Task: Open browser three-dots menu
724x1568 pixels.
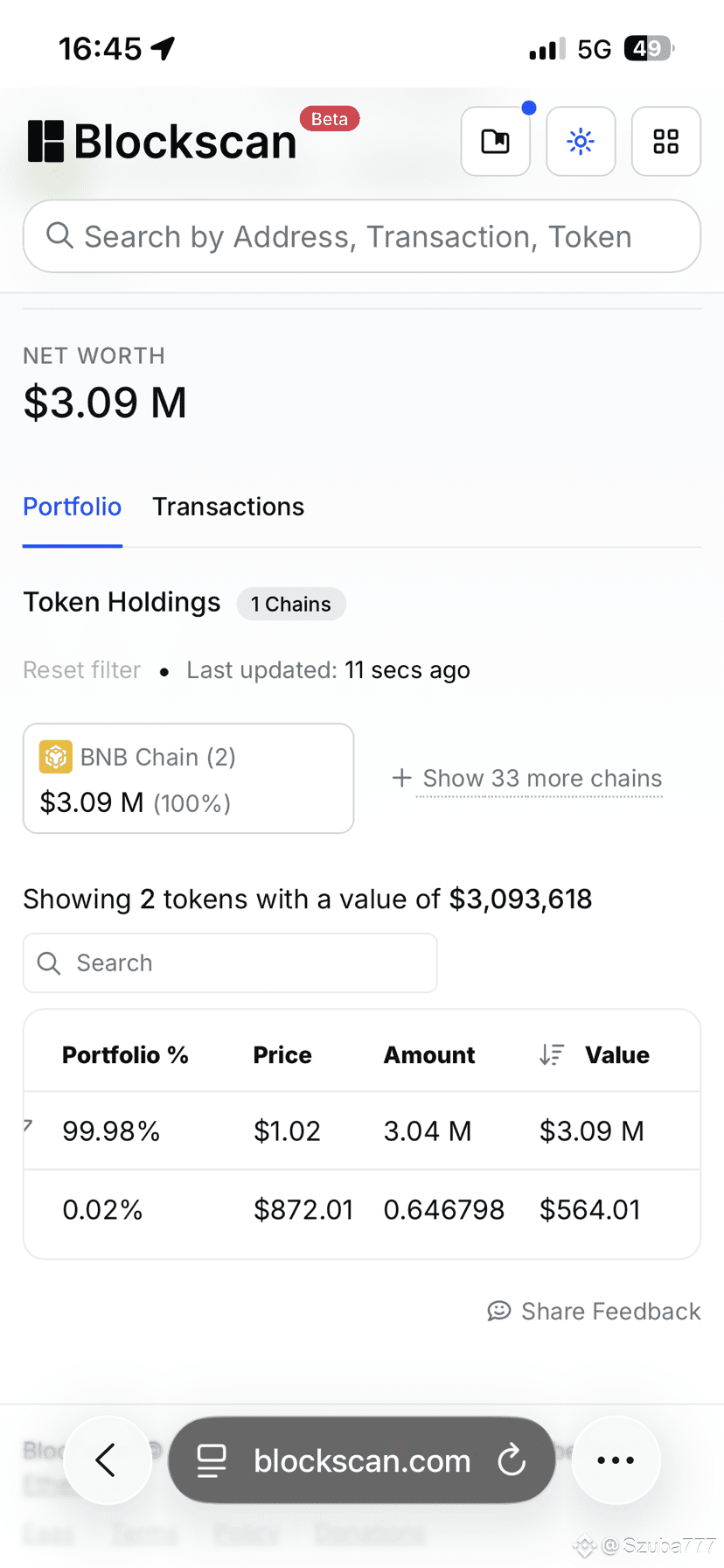Action: (x=616, y=1459)
